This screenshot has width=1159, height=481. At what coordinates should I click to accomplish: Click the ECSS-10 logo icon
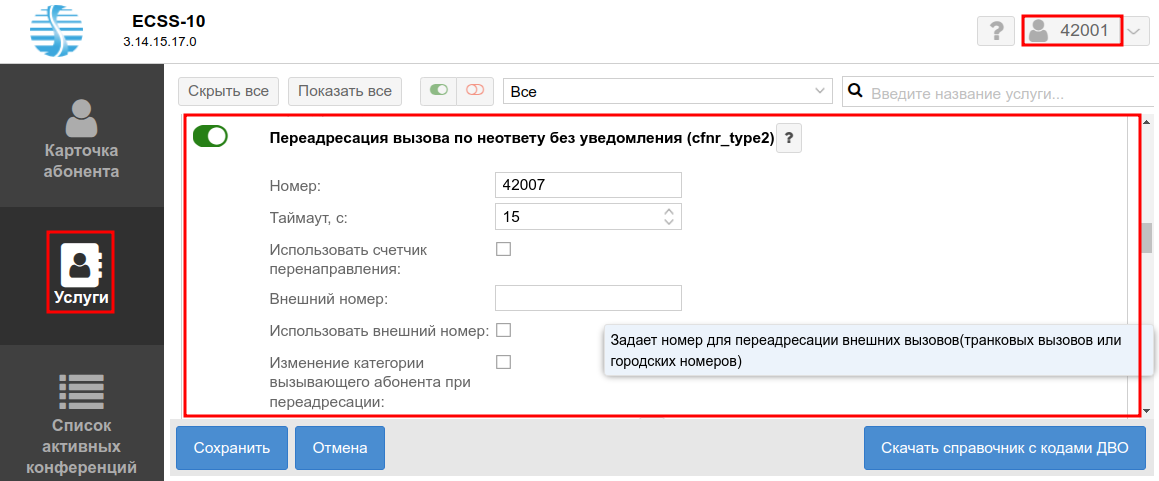[x=59, y=31]
